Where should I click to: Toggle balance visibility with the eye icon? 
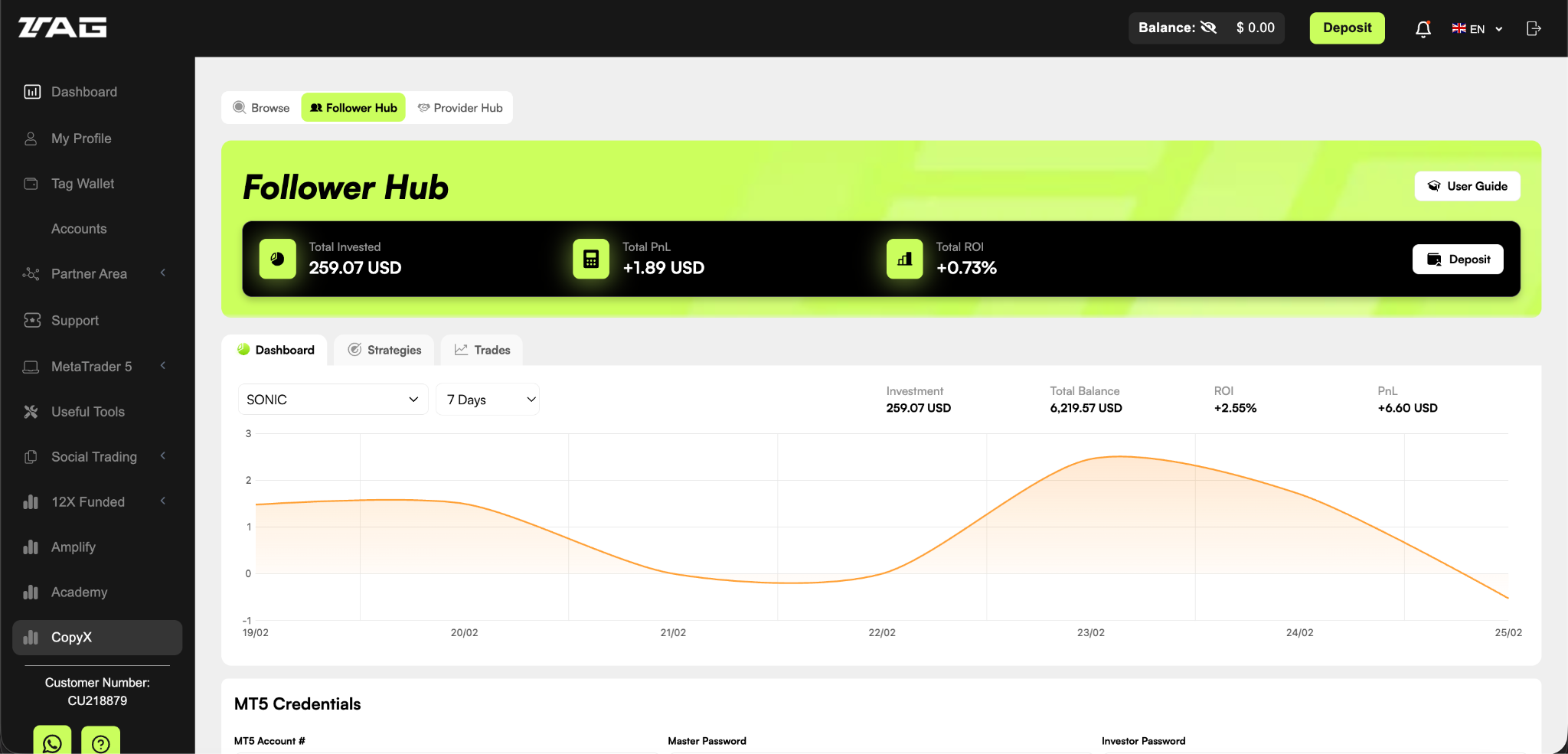tap(1209, 27)
